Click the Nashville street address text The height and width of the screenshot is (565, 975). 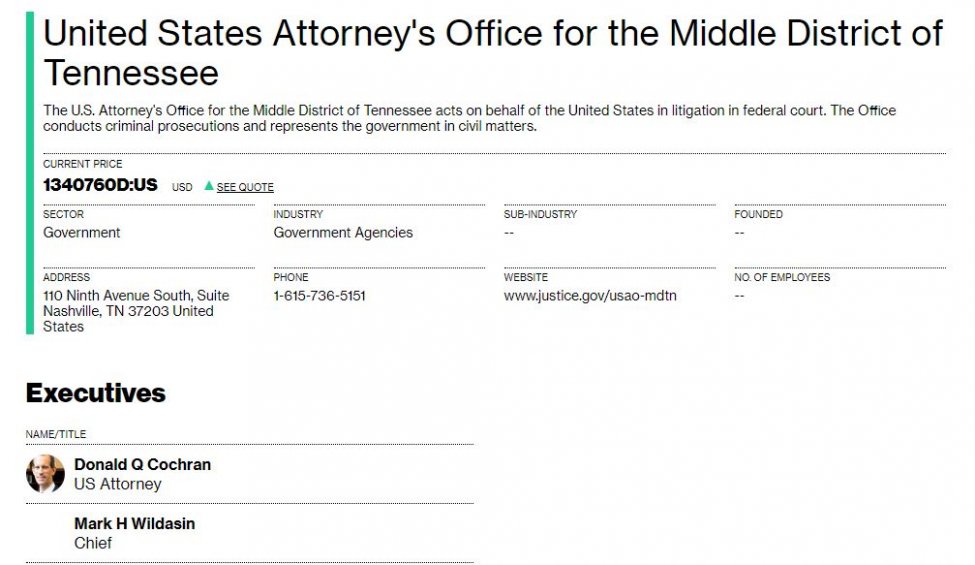(x=136, y=311)
